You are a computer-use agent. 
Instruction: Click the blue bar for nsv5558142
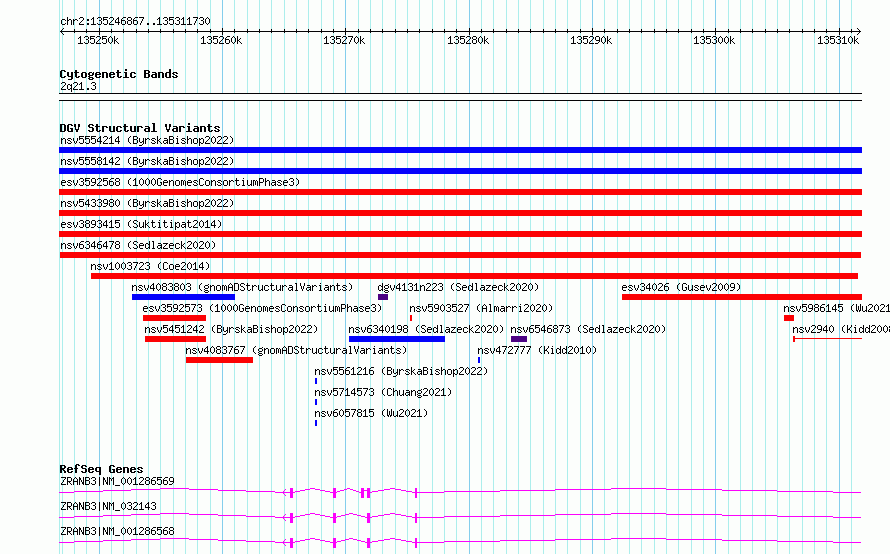click(460, 171)
